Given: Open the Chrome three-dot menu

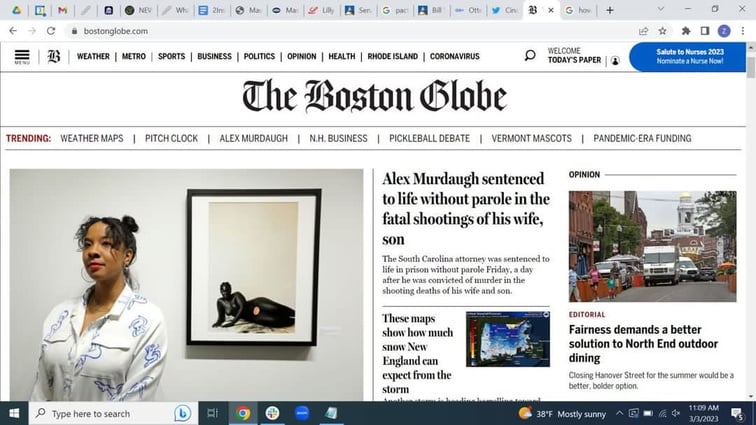Looking at the screenshot, I should pos(743,31).
